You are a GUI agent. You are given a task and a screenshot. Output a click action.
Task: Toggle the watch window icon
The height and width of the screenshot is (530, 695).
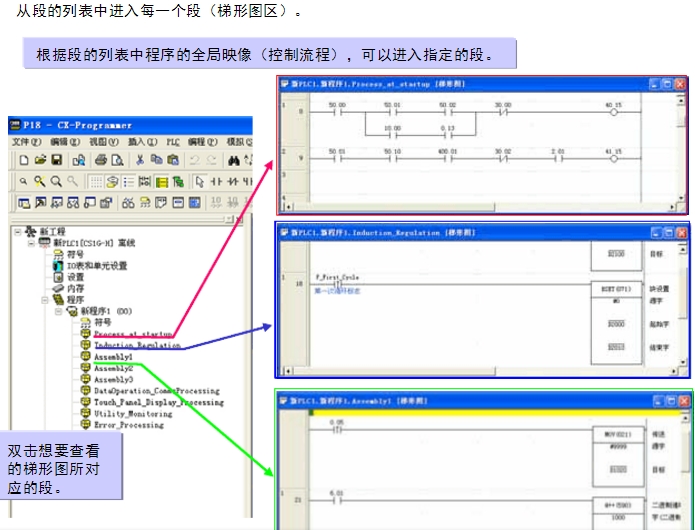point(57,203)
